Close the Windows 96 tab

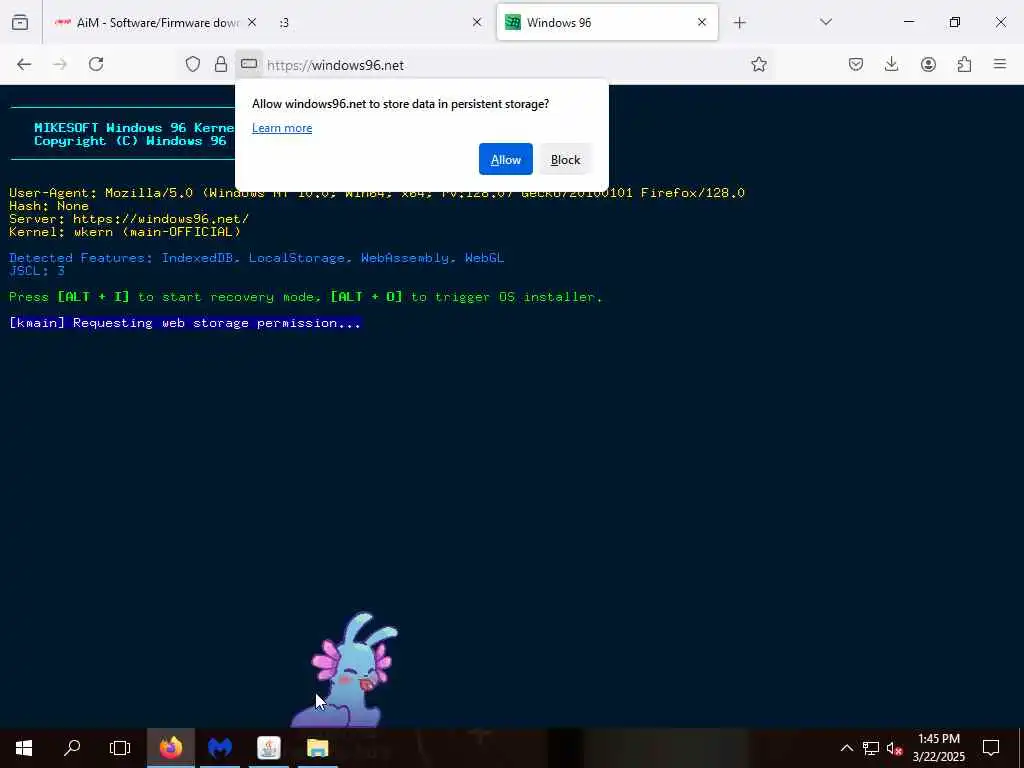702,22
